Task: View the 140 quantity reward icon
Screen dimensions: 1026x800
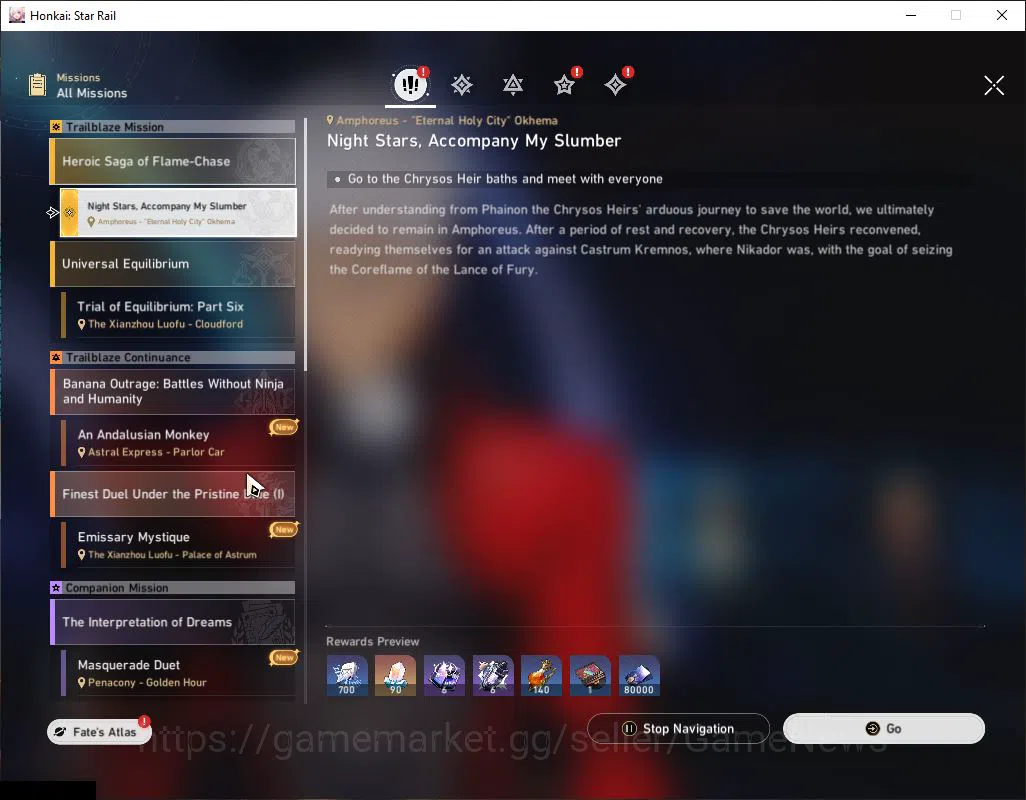Action: tap(541, 676)
